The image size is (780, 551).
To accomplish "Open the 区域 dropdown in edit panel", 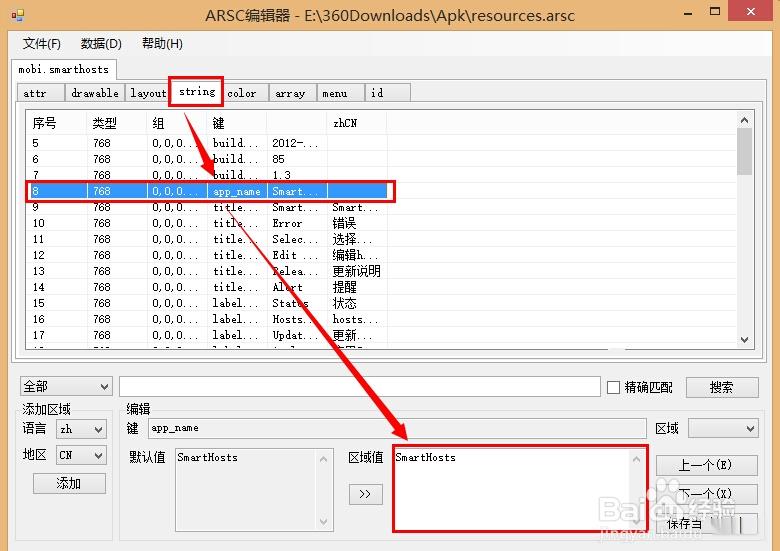I will point(723,428).
